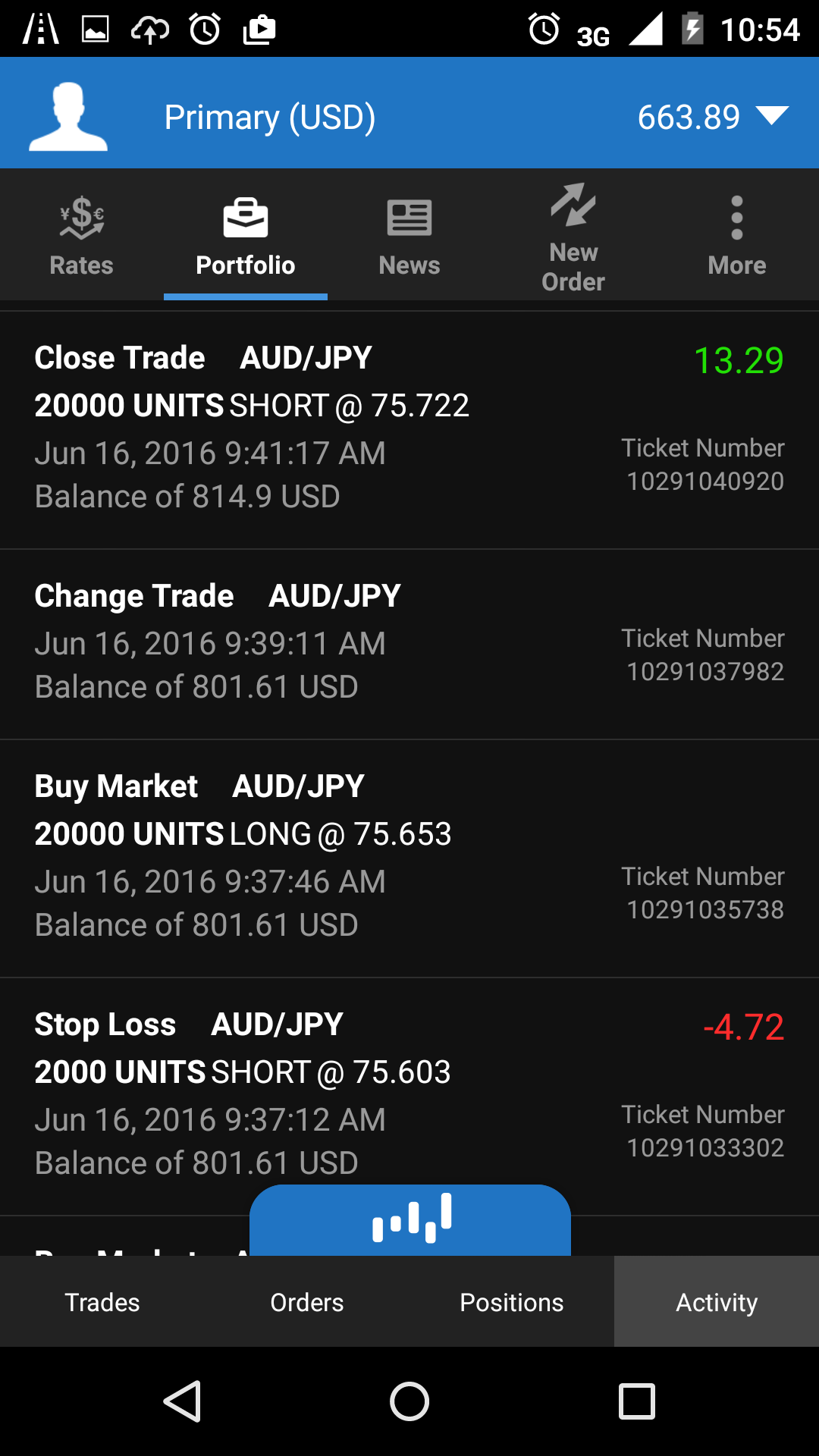
Task: Open the News newspaper icon
Action: [409, 218]
